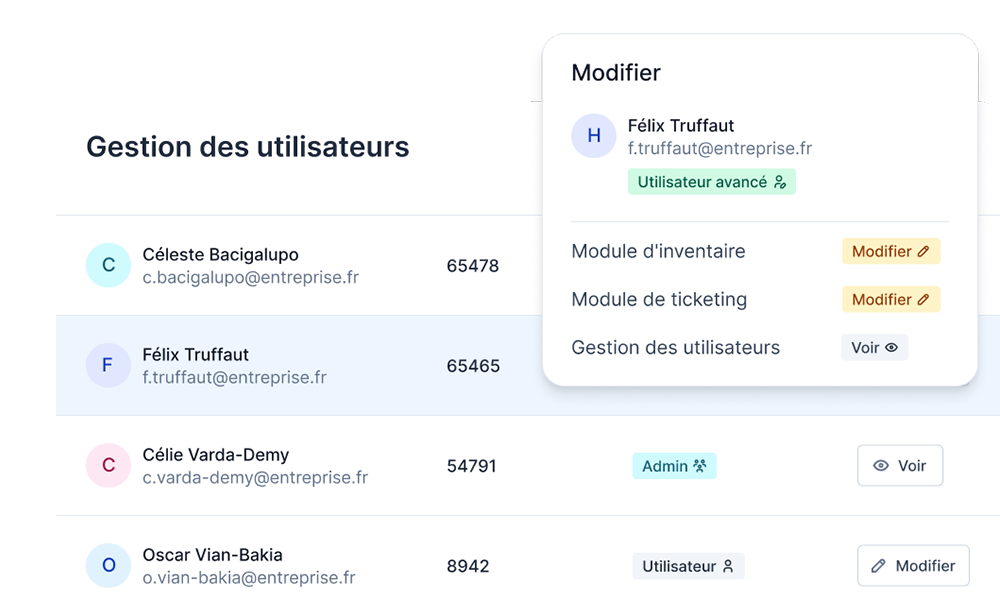The height and width of the screenshot is (600, 1000).
Task: Click Oscar Vian-Bakia's circular O avatar
Action: coord(108,565)
